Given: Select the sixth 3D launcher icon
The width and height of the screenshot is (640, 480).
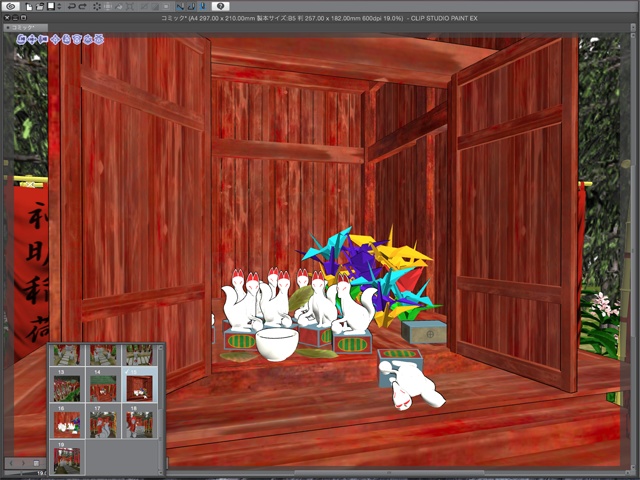Looking at the screenshot, I should (x=77, y=40).
